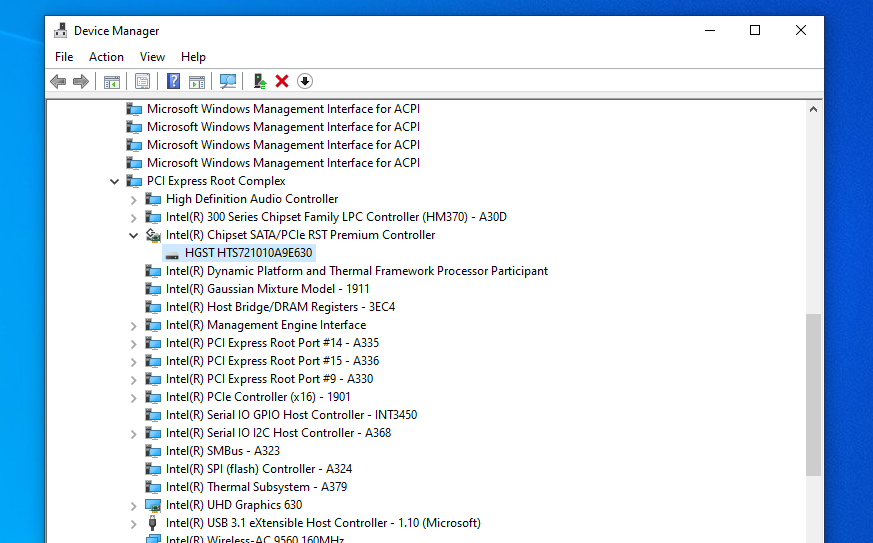Open the Properties toolbar icon

pos(143,81)
